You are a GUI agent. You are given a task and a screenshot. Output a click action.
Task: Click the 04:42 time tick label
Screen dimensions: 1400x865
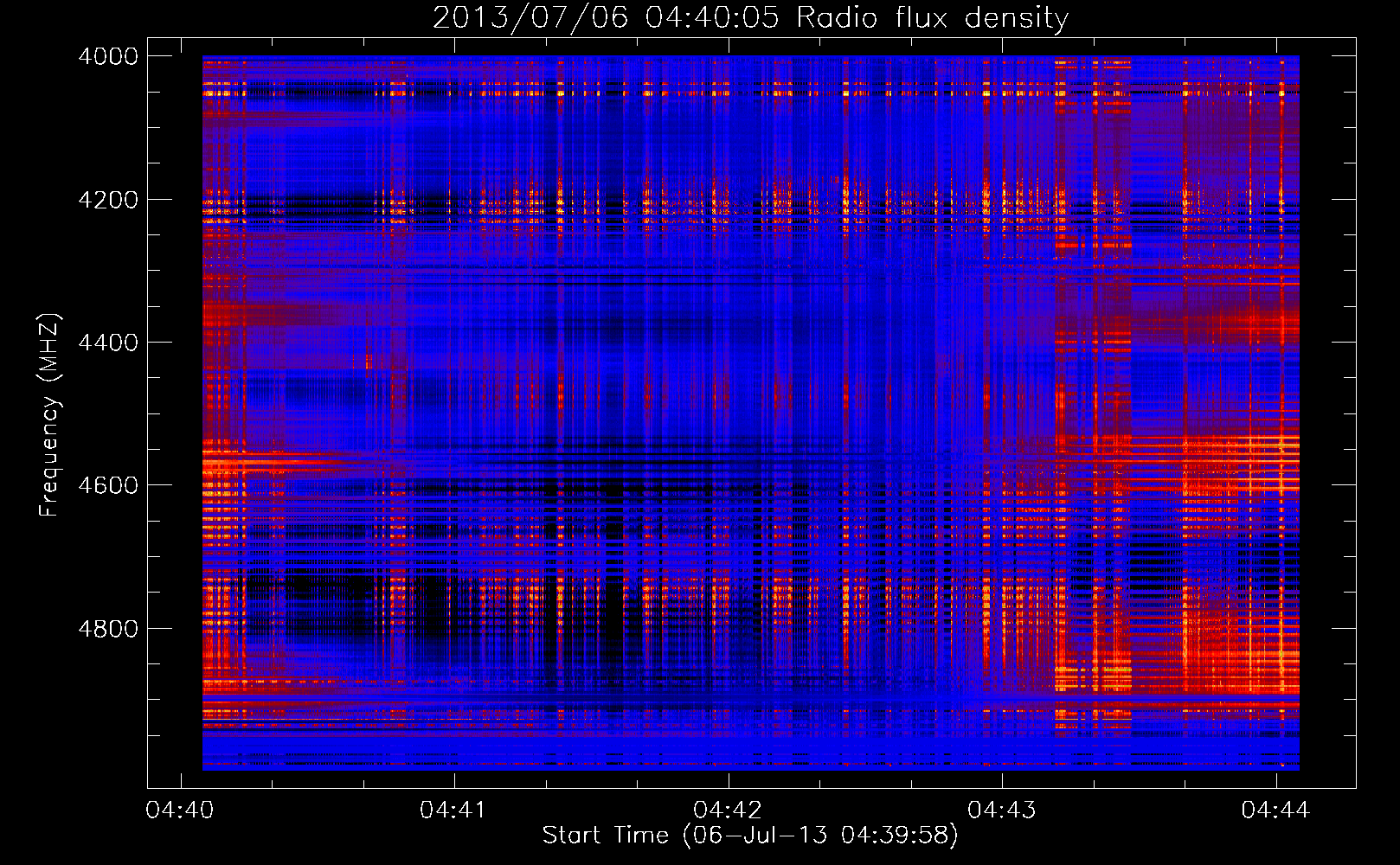point(728,810)
